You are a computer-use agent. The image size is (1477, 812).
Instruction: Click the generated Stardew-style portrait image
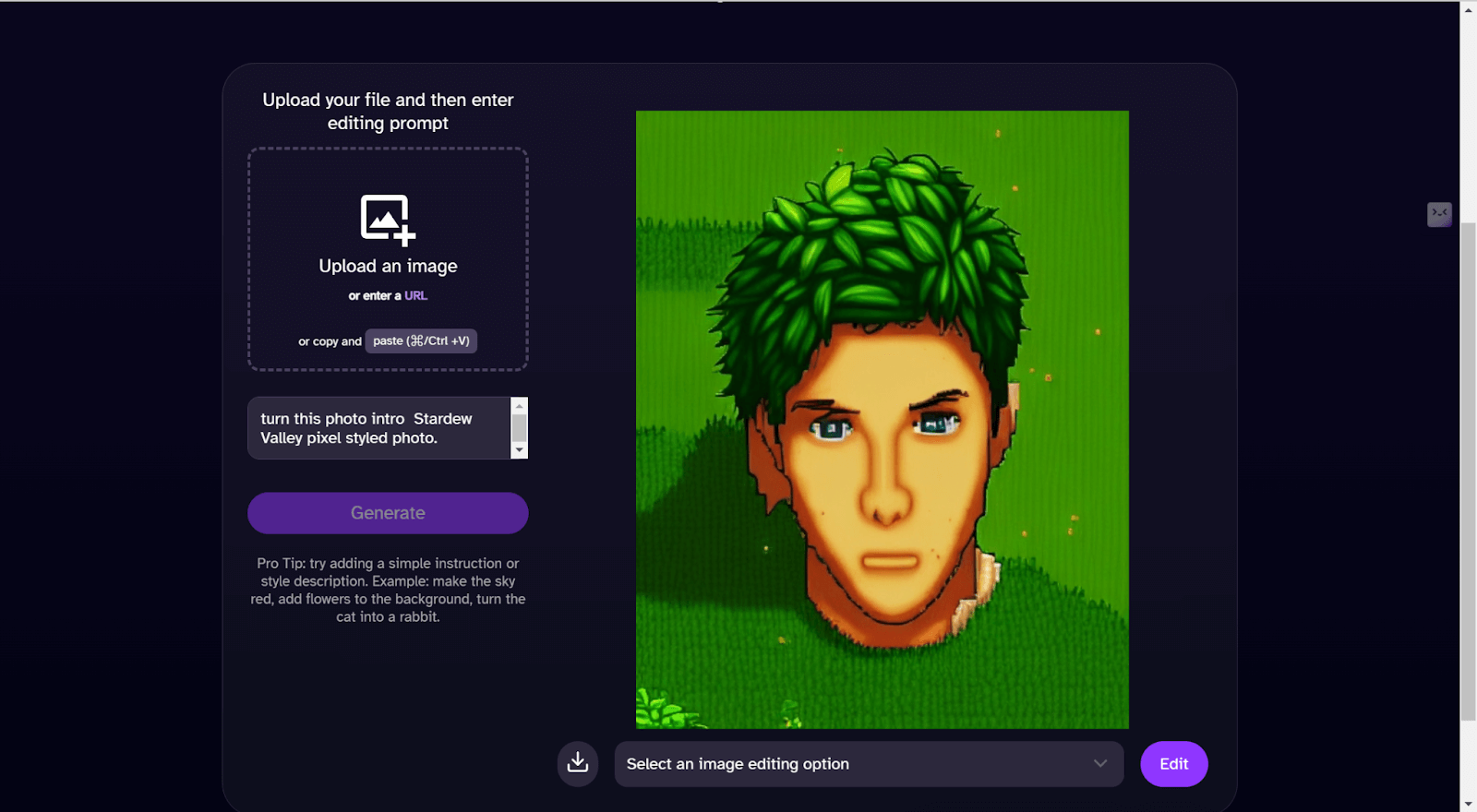pyautogui.click(x=882, y=420)
